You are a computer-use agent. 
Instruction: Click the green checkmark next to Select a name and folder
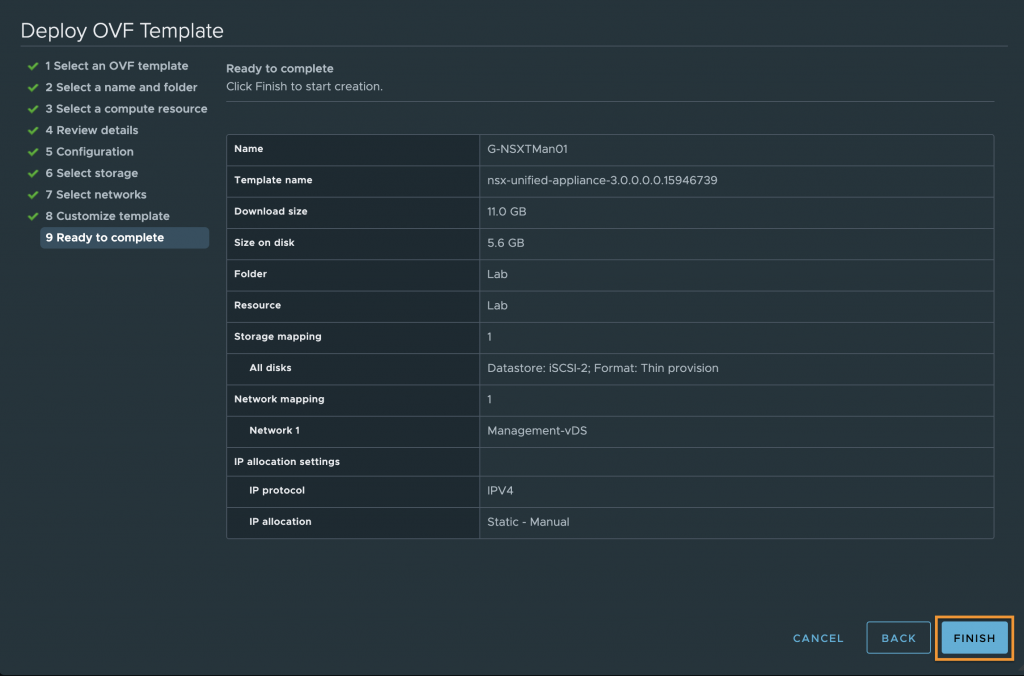(33, 88)
